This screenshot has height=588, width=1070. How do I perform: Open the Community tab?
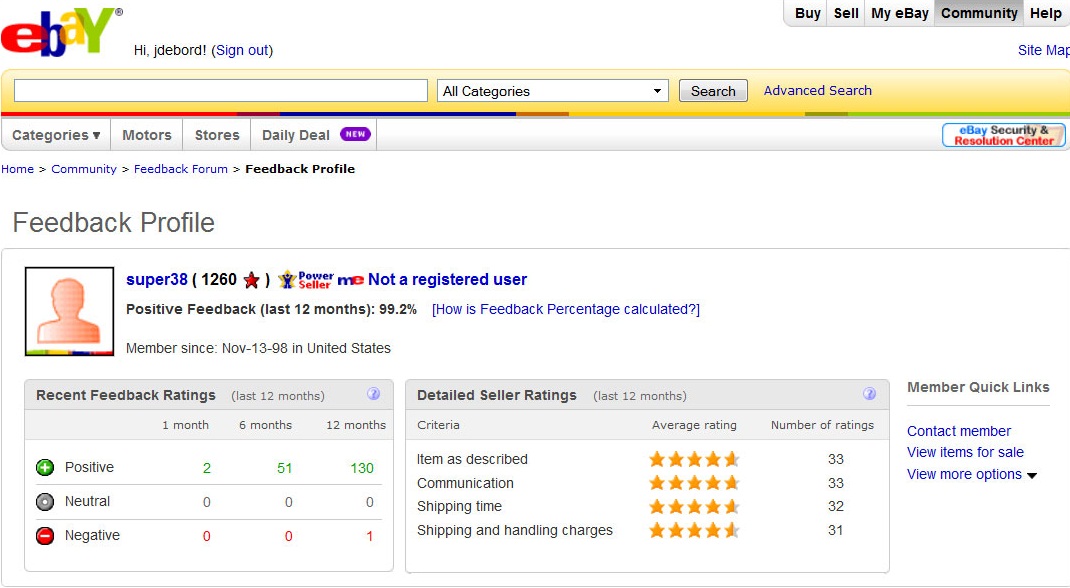(979, 13)
